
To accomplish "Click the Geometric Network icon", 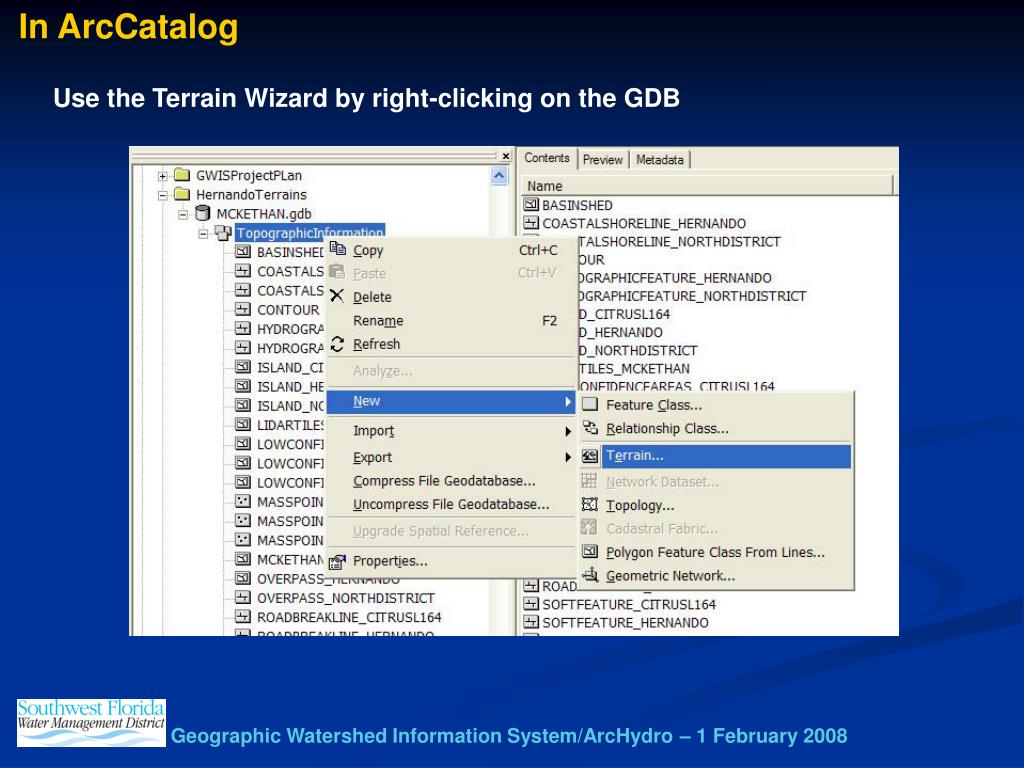I will (x=590, y=575).
